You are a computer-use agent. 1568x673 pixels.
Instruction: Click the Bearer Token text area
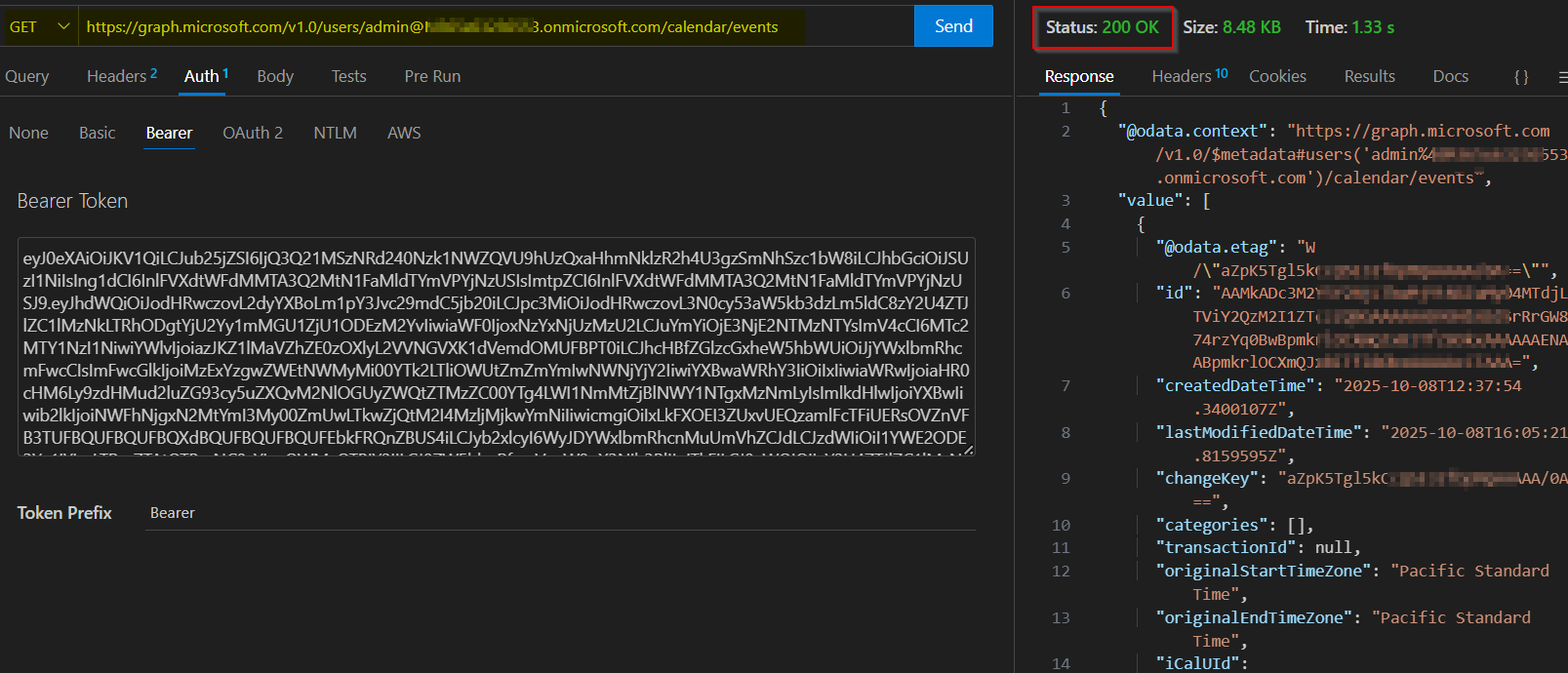click(497, 346)
